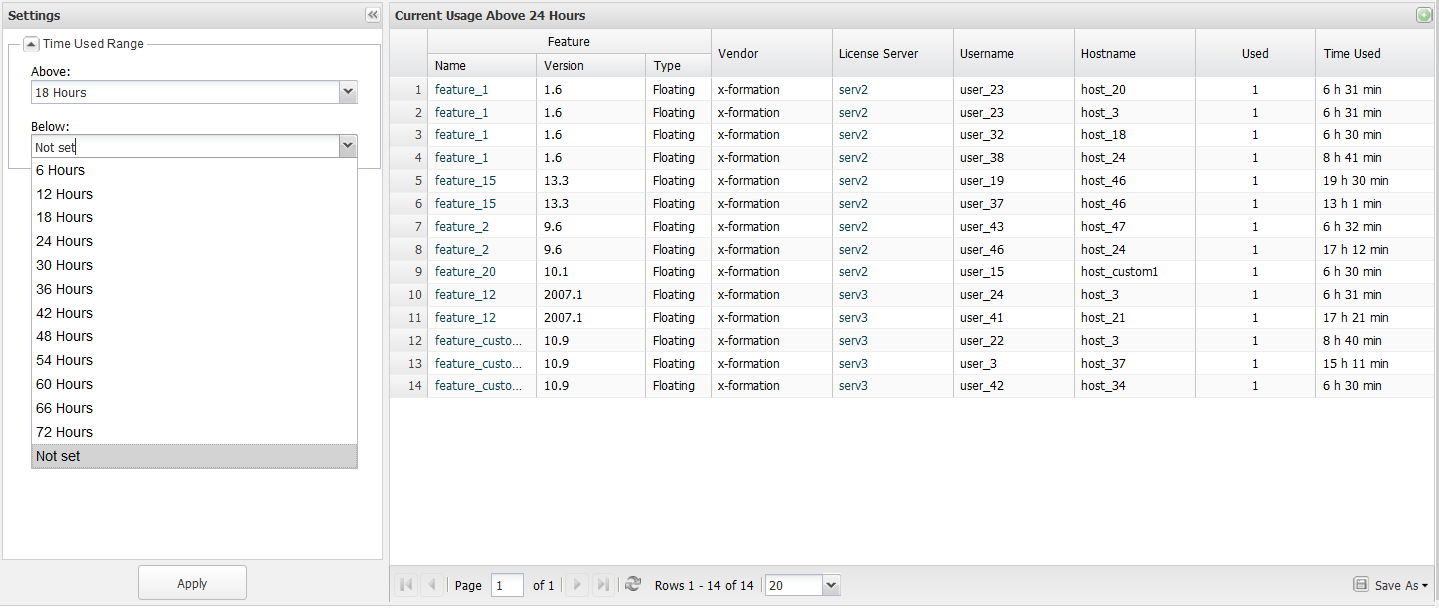This screenshot has height=608, width=1439.
Task: Select the user_46 username cell
Action: click(1013, 250)
